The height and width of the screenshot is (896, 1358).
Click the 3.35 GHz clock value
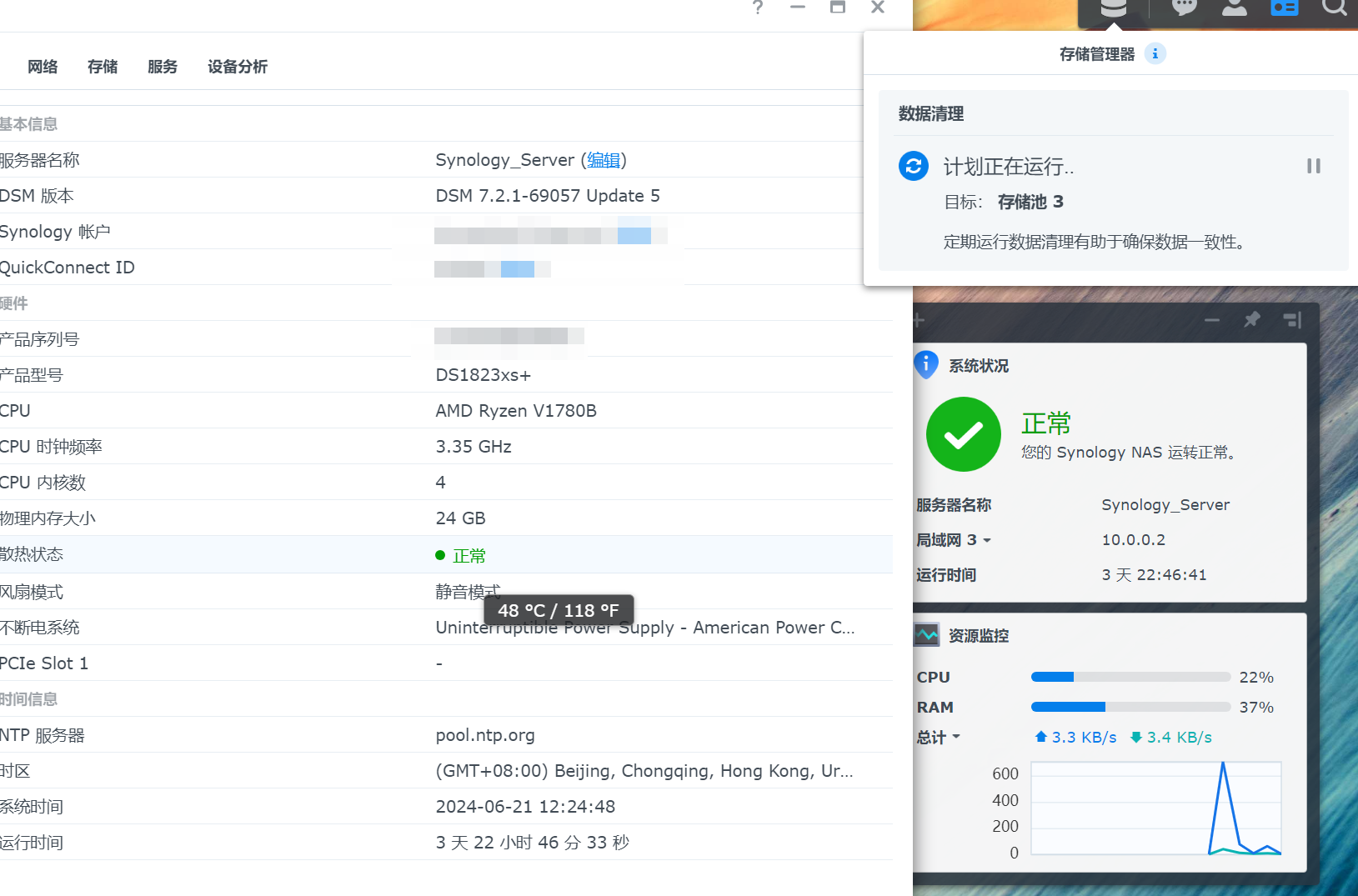tap(474, 447)
